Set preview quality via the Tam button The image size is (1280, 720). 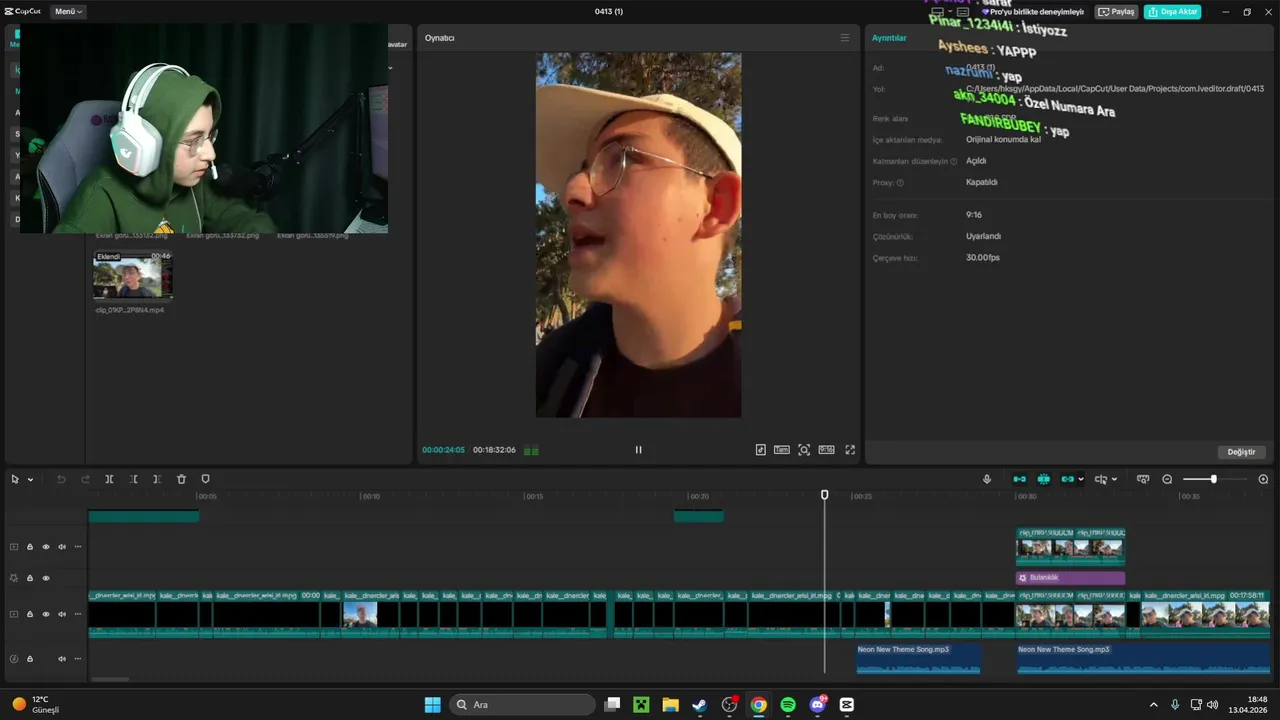(781, 450)
